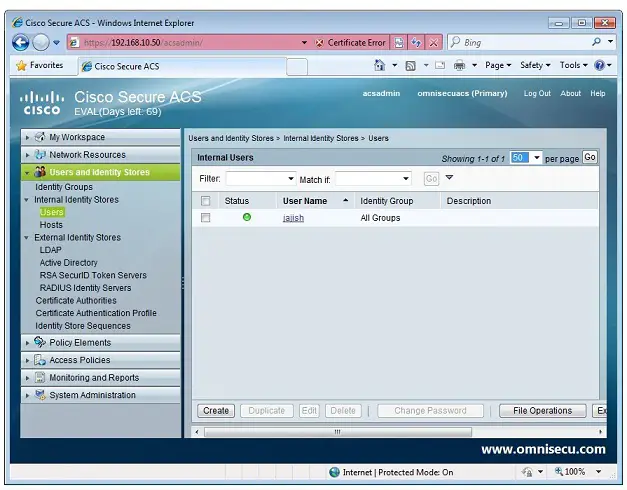The height and width of the screenshot is (490, 627).
Task: Open Certificate Authorities
Action: click(x=76, y=300)
